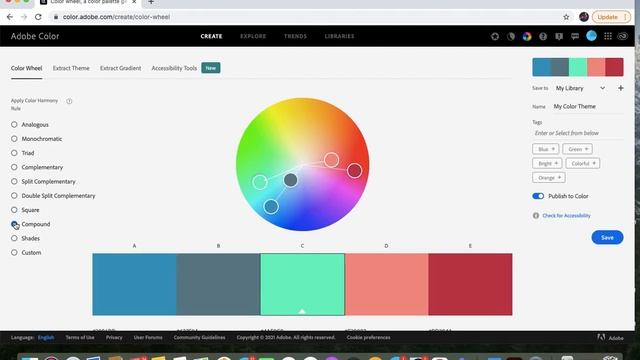Click the star icon in Adobe Color header

click(x=495, y=36)
